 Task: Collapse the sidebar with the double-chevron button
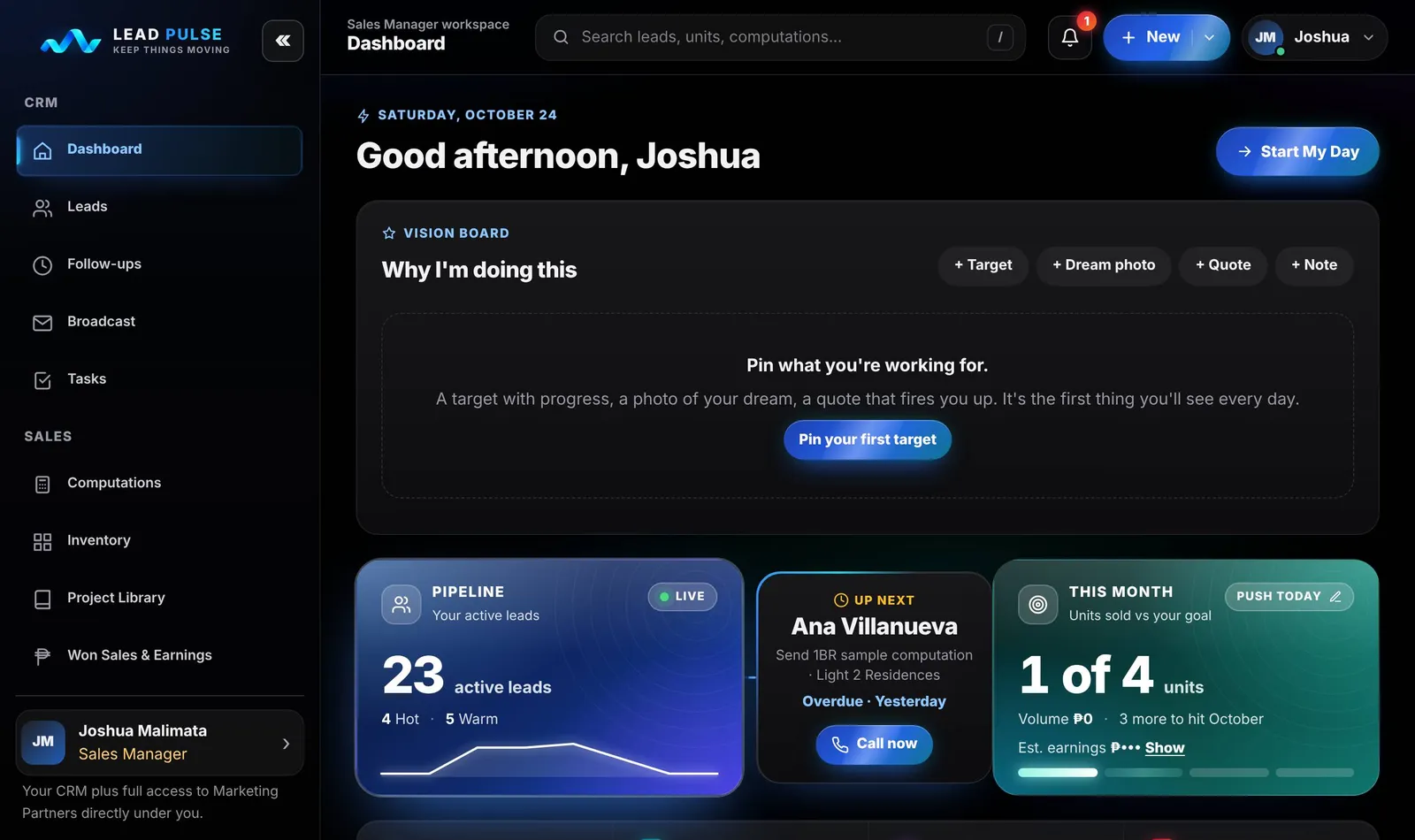283,41
